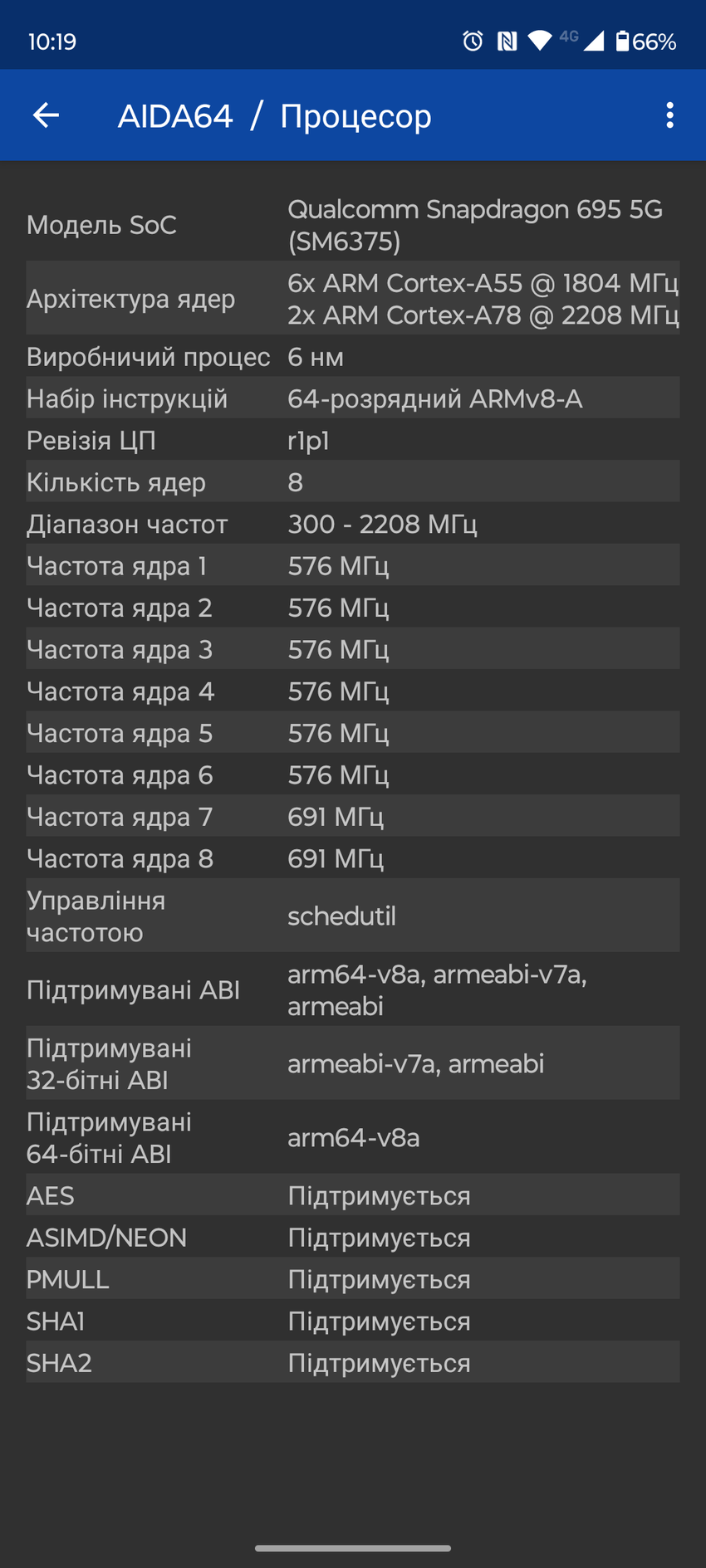Tap the Процесор title in the header

[357, 115]
